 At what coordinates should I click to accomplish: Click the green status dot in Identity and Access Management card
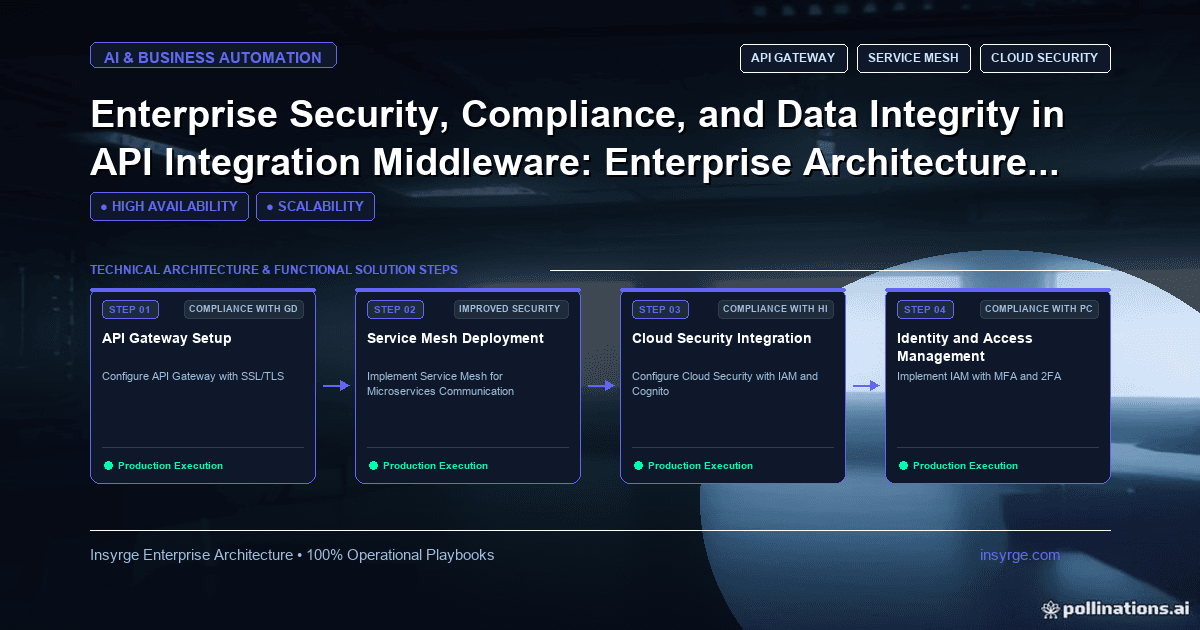click(903, 465)
